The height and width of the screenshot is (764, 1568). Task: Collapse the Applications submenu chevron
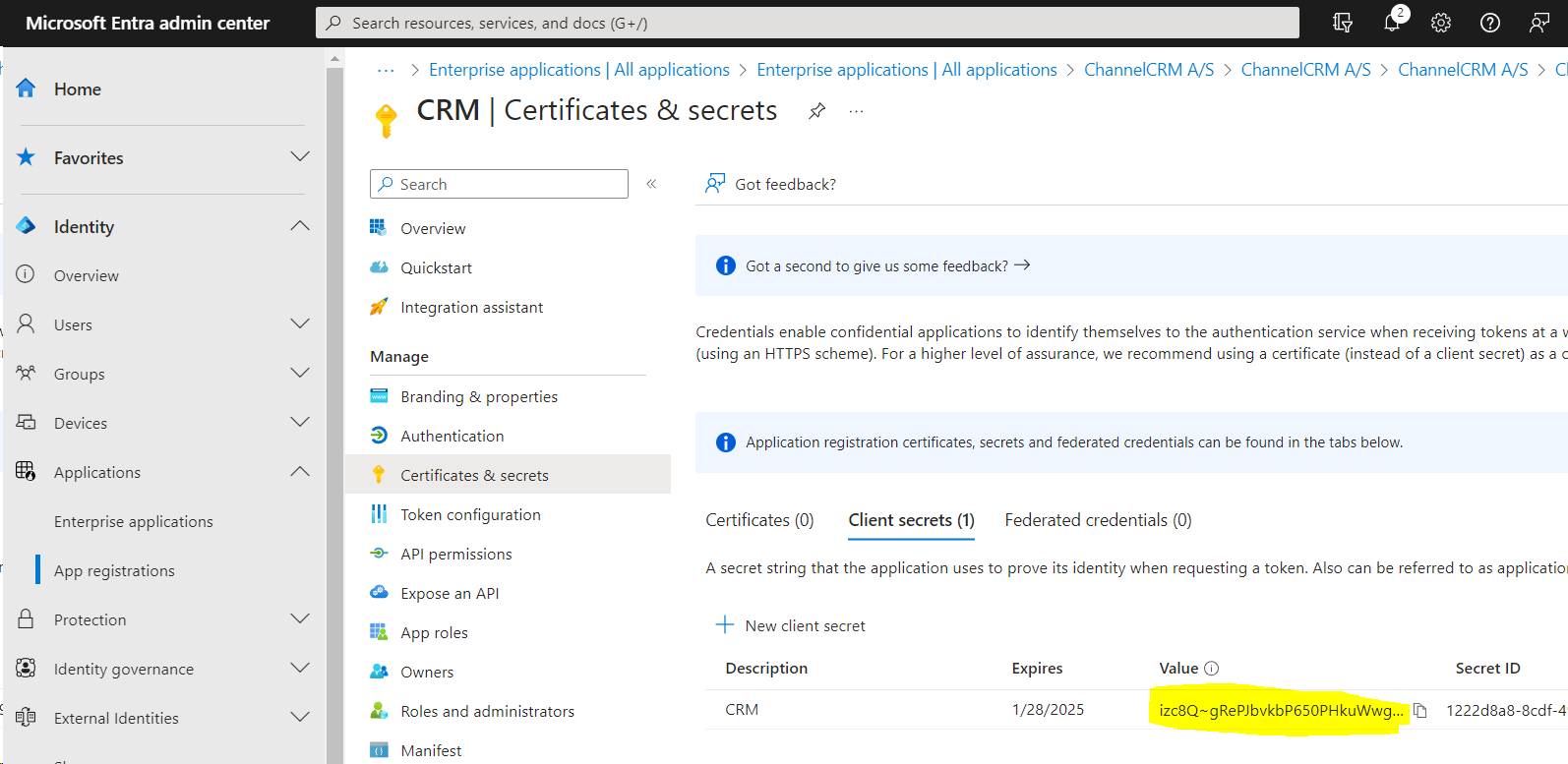point(300,471)
